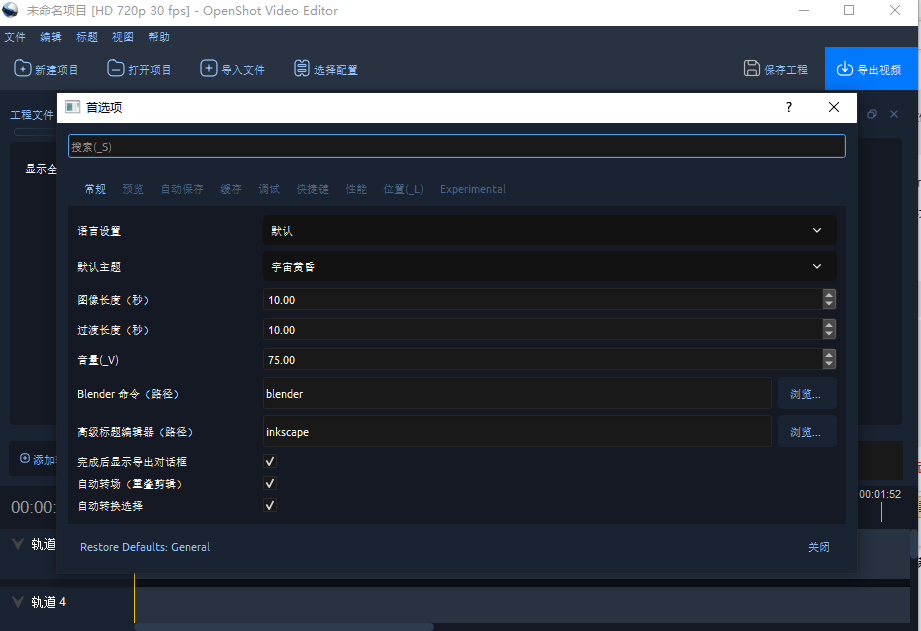The height and width of the screenshot is (631, 921).
Task: Collapse the 轨道4 track
Action: 17,601
